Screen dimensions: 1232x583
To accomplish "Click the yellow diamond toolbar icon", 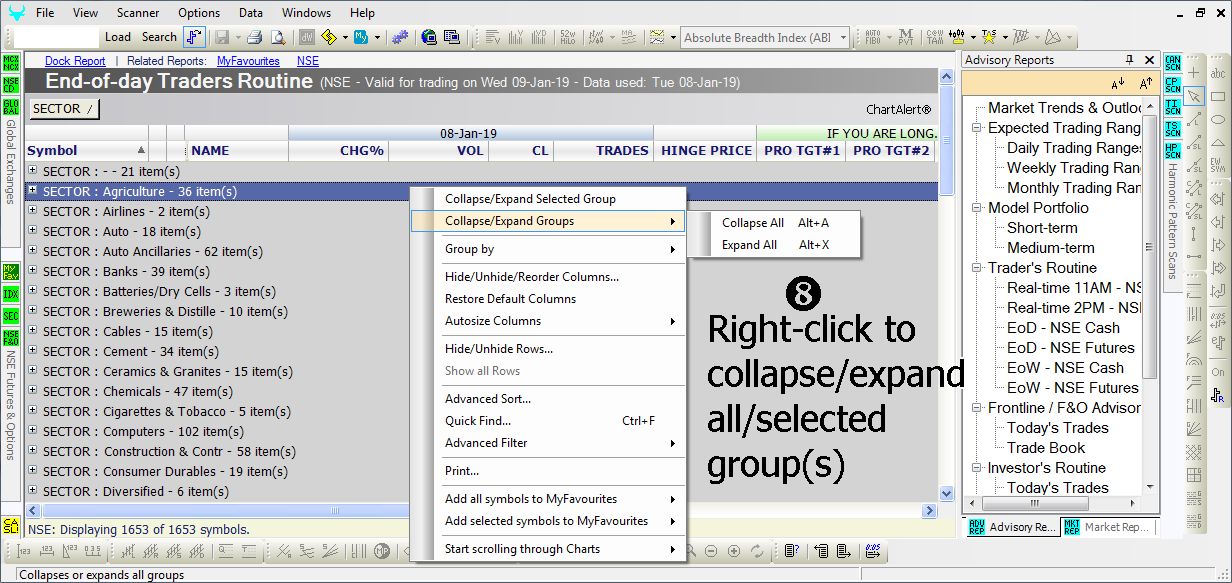I will (328, 37).
